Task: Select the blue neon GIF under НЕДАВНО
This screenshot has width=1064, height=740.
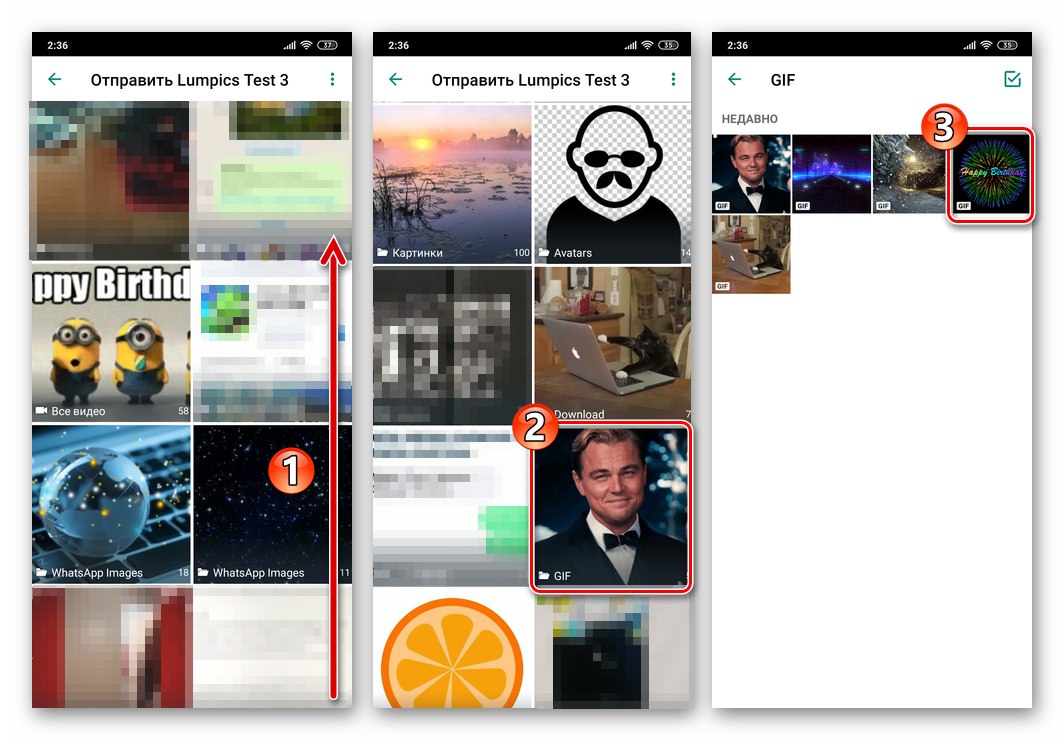Action: [830, 173]
